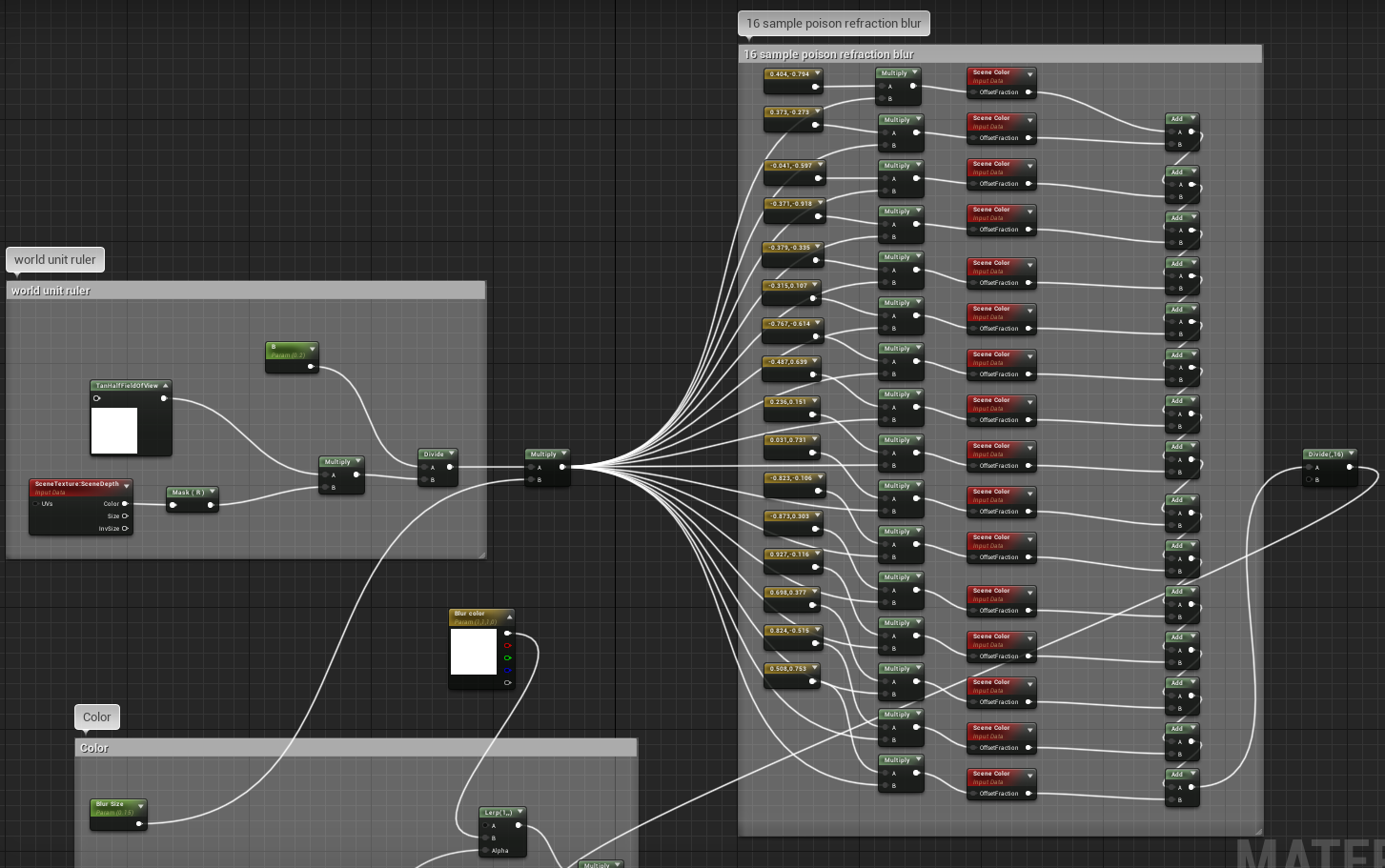
Task: Select the Blur Size node title
Action: [x=110, y=804]
